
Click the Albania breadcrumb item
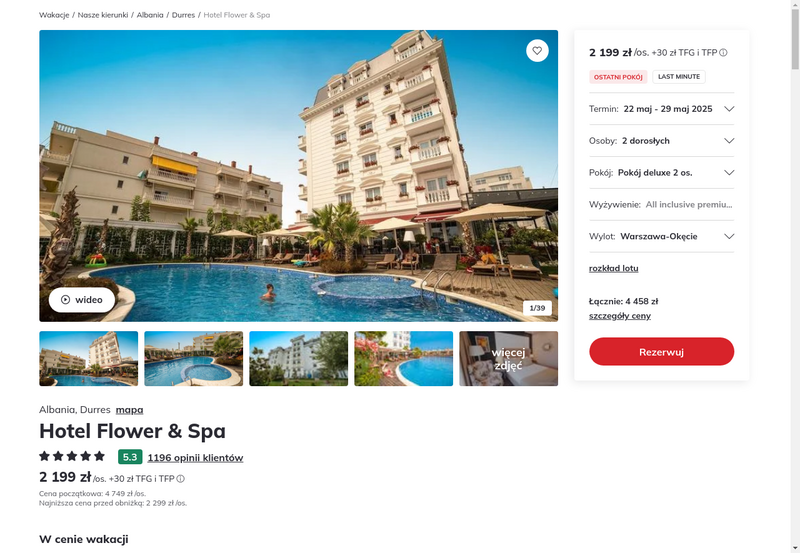click(150, 15)
